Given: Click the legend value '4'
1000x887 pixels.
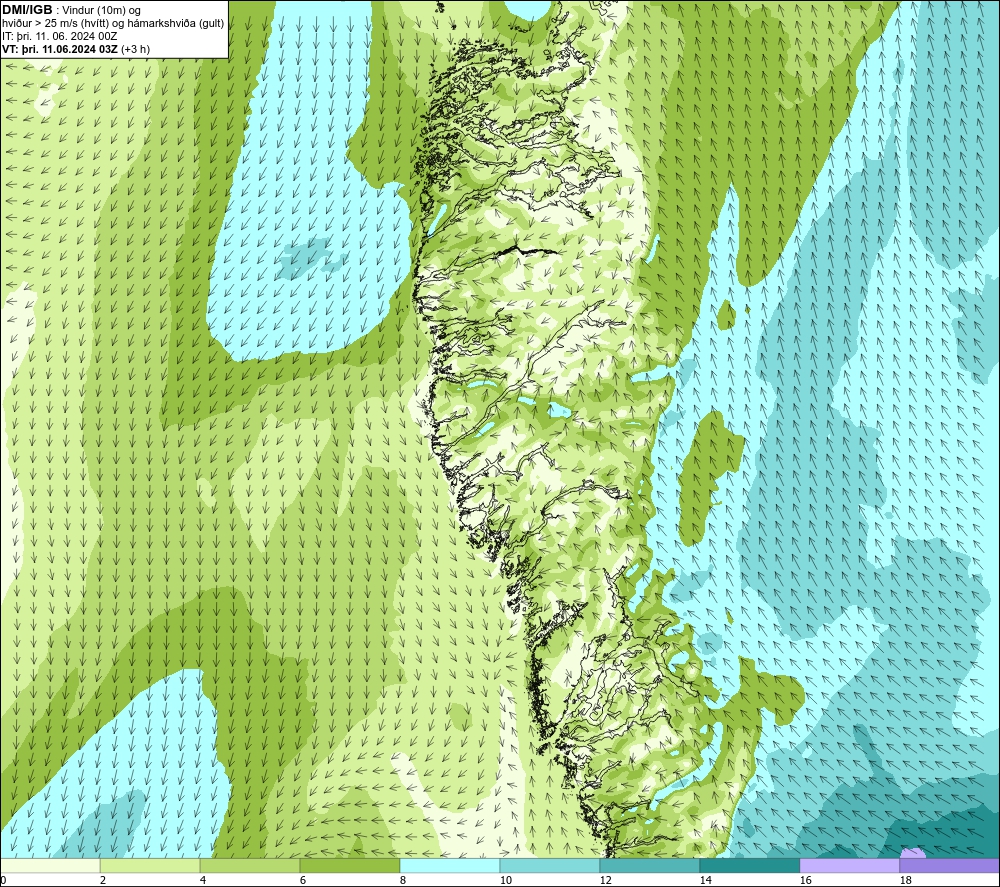Looking at the screenshot, I should pyautogui.click(x=203, y=880).
